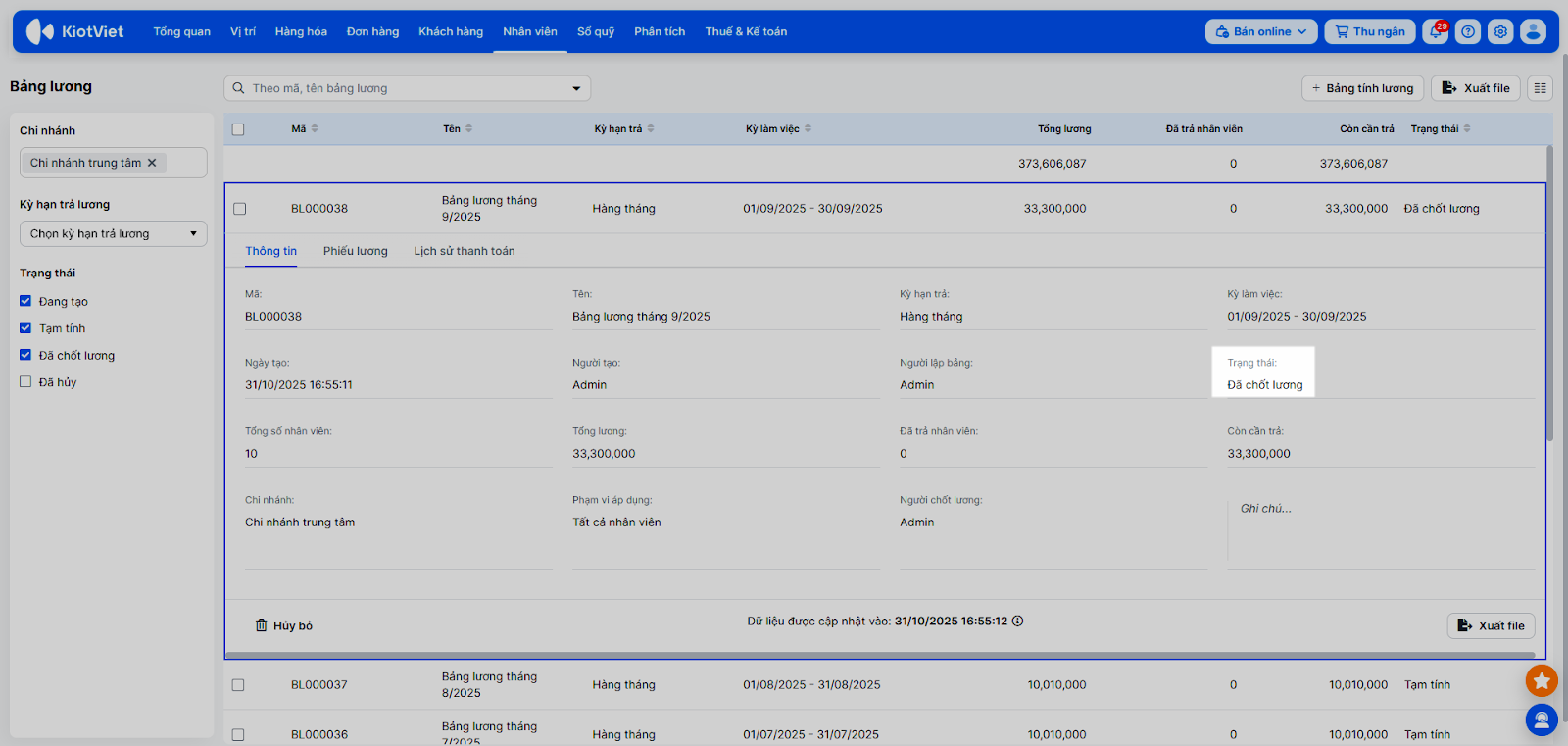
Task: Click the Xuất file button above the table
Action: click(1476, 88)
